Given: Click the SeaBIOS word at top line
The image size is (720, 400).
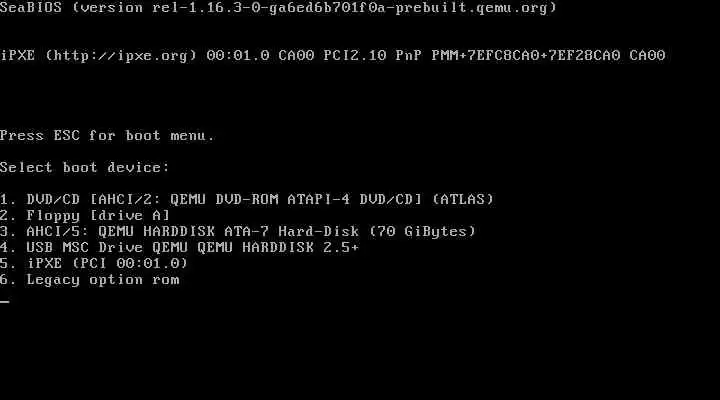Looking at the screenshot, I should click(31, 7).
